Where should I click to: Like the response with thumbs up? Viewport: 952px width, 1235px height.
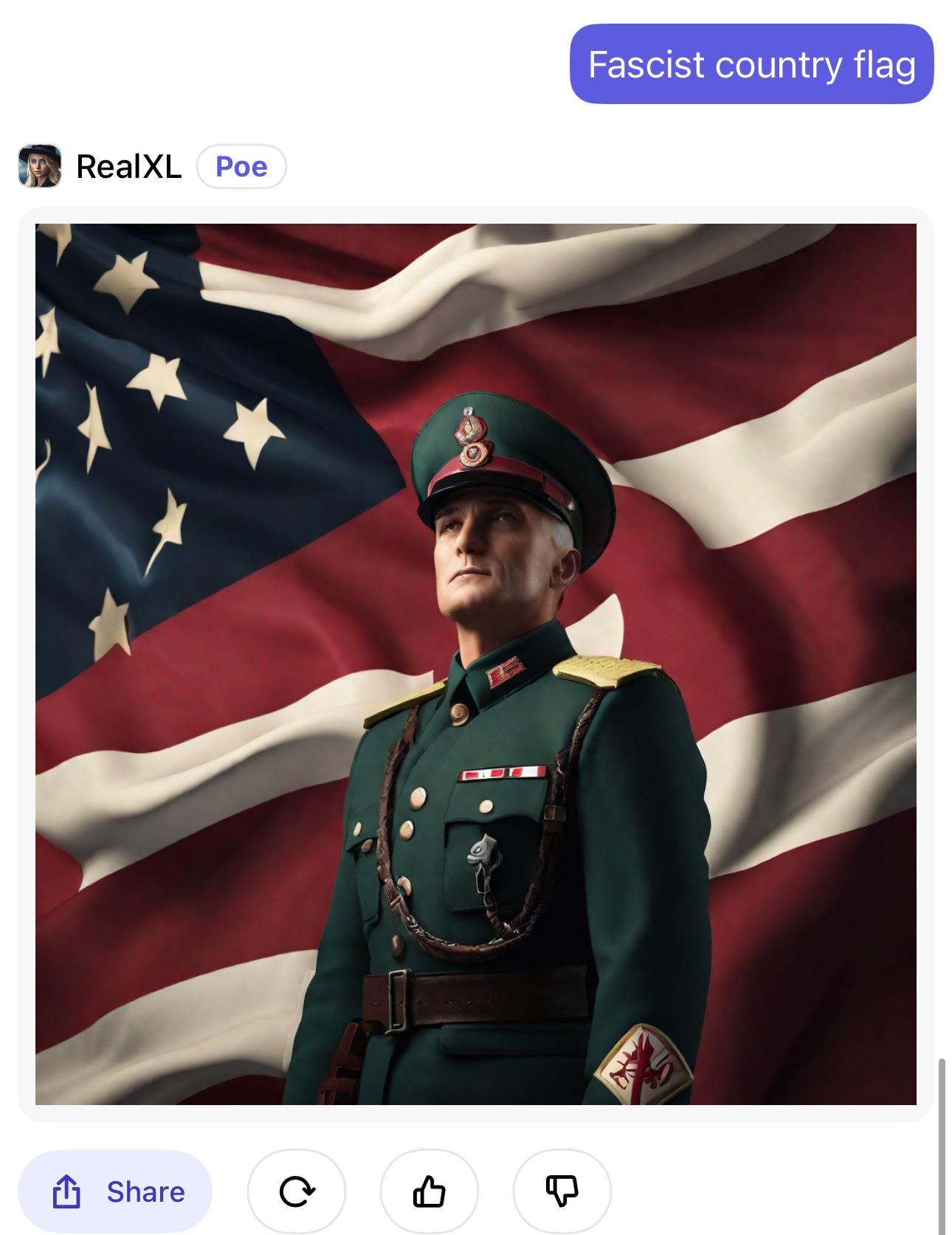pyautogui.click(x=429, y=1191)
